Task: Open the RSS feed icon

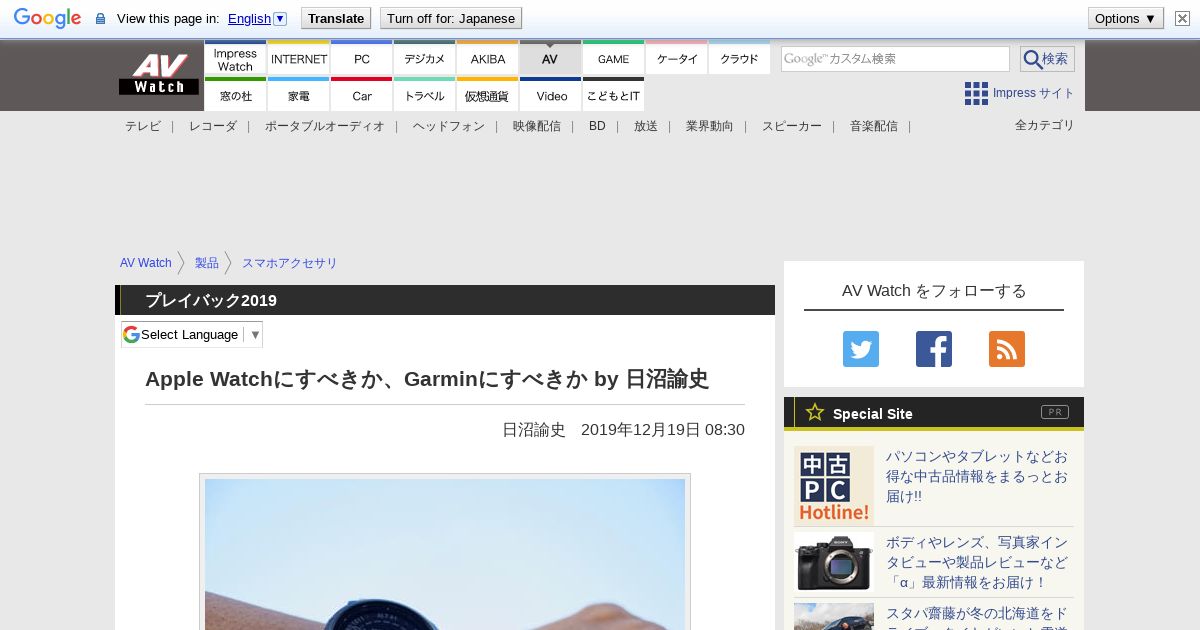Action: click(x=1007, y=349)
